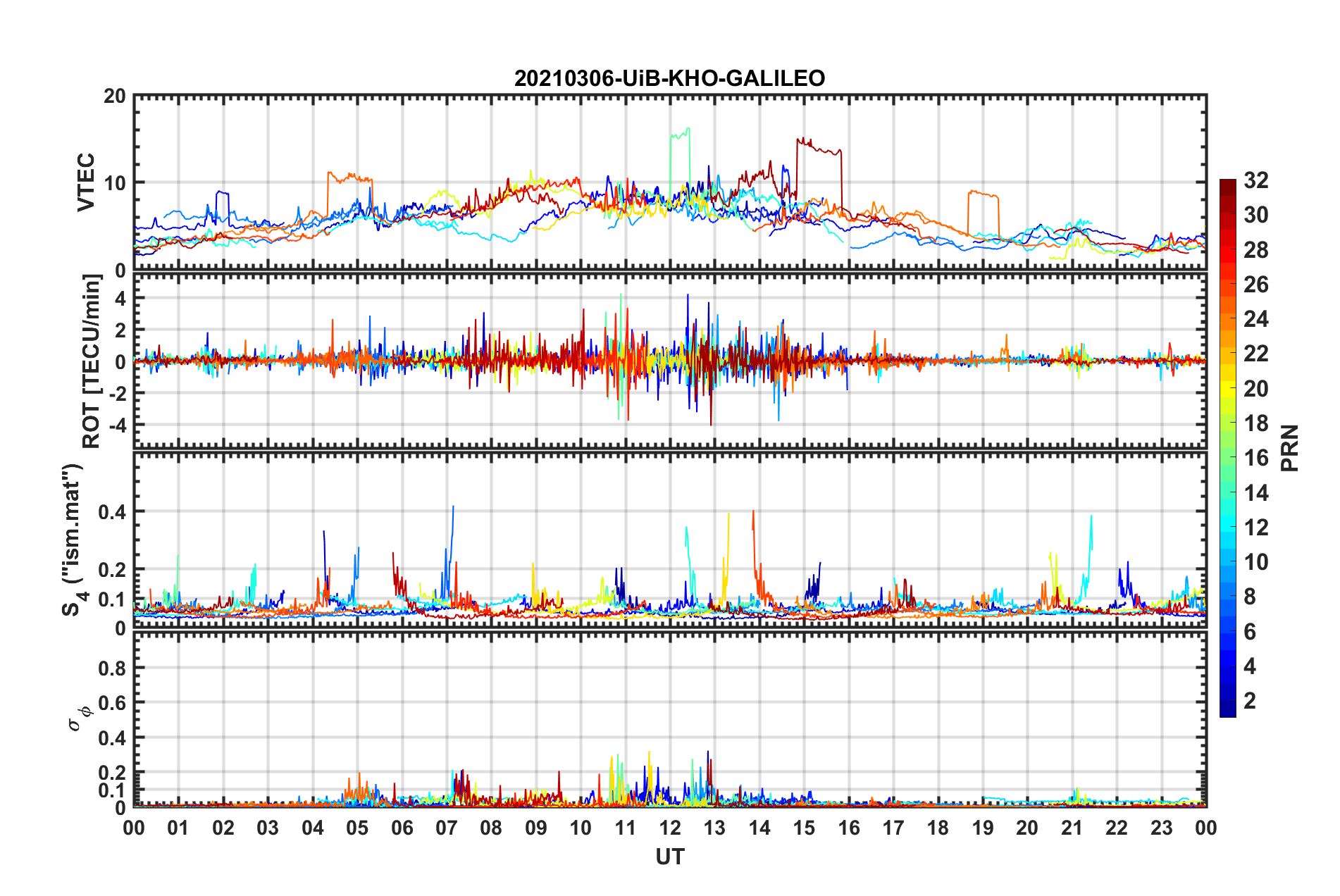Click the S4 ("ism.mat") axis label
The height and width of the screenshot is (896, 1340).
click(73, 540)
